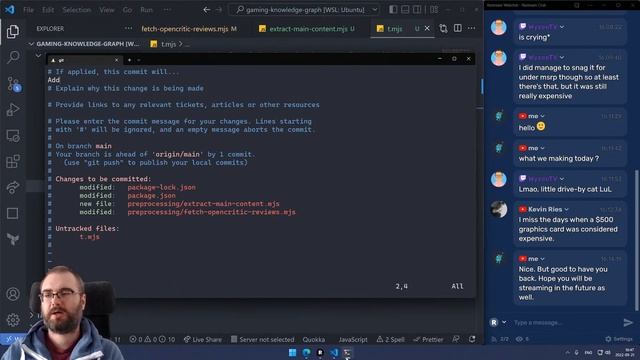This screenshot has width=640, height=360.
Task: Open the Windows Start button
Action: pos(292,353)
